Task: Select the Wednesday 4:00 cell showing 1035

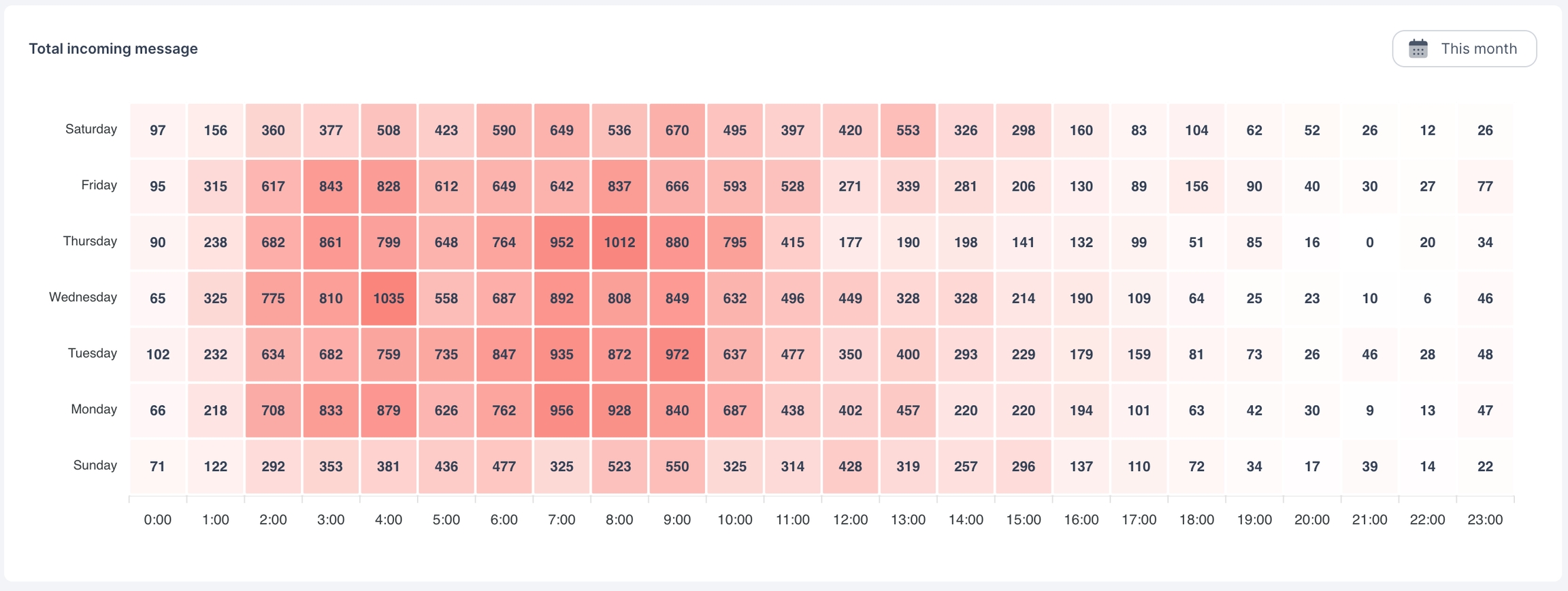Action: click(389, 298)
